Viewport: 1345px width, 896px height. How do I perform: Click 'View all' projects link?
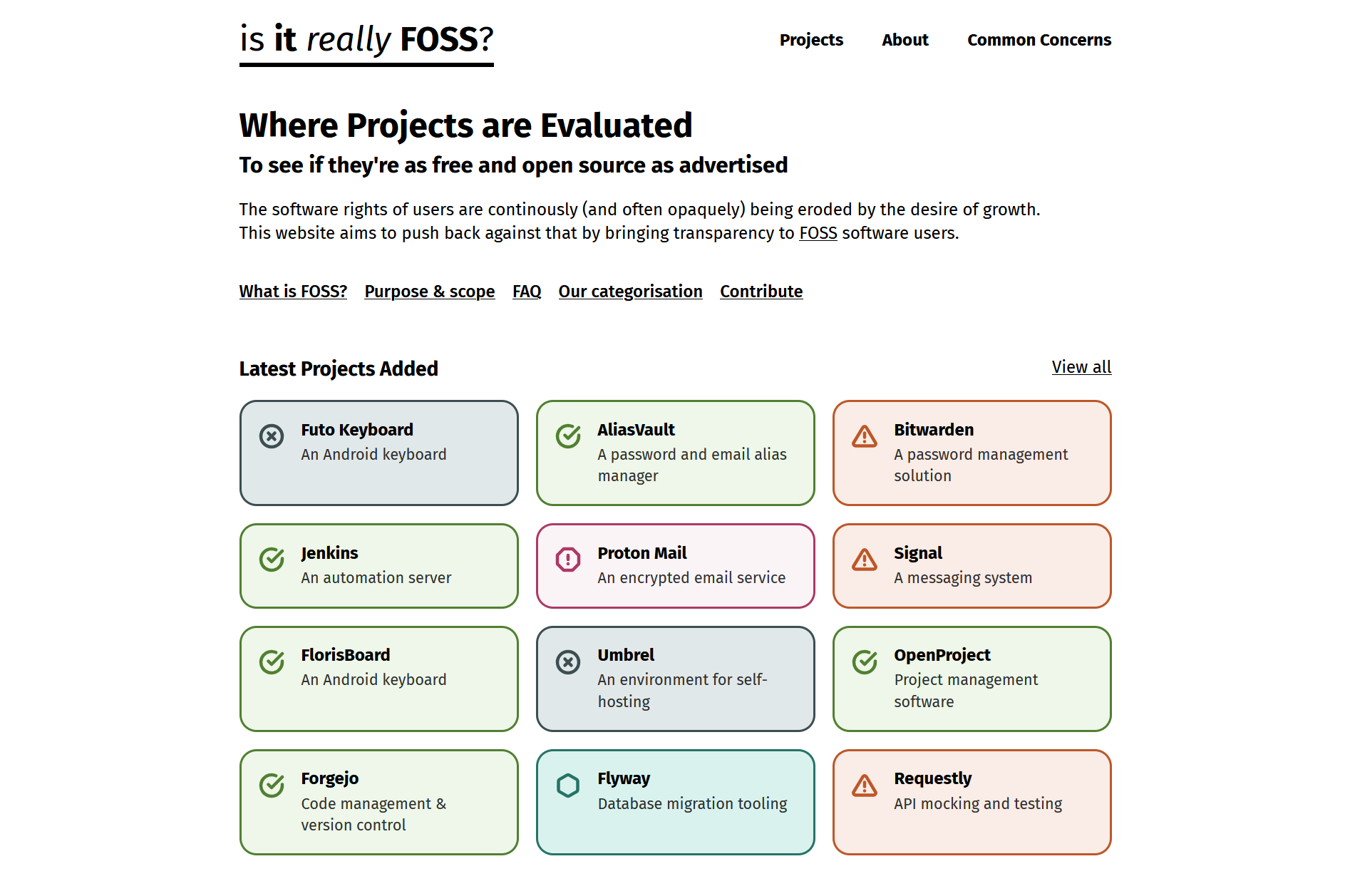[1081, 367]
